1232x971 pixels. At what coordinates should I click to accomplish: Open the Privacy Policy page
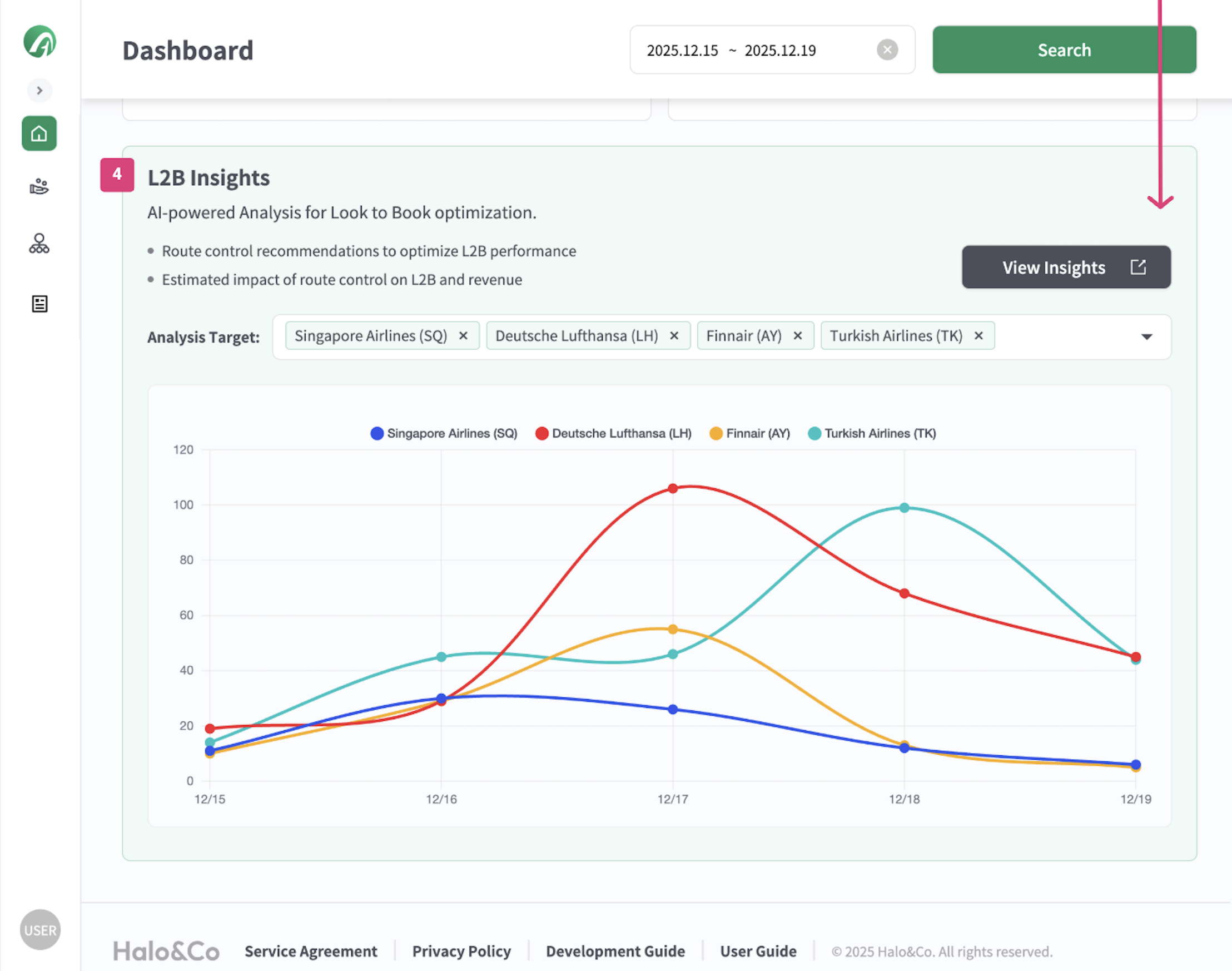coord(461,951)
